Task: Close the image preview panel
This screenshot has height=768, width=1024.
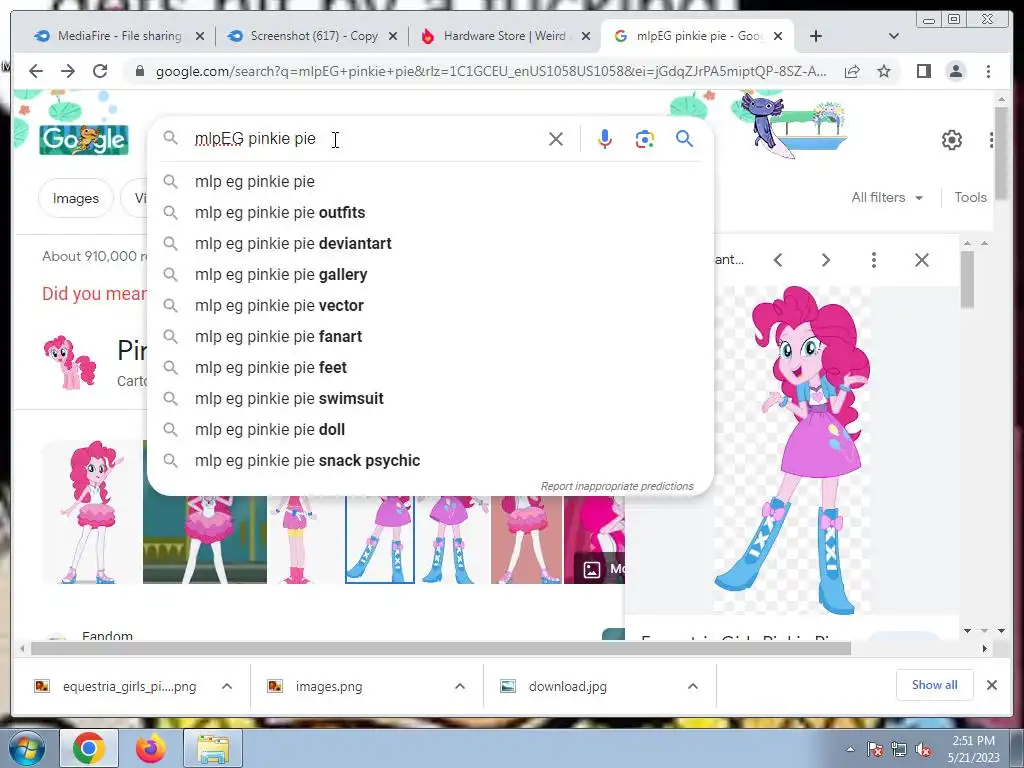Action: pyautogui.click(x=921, y=260)
